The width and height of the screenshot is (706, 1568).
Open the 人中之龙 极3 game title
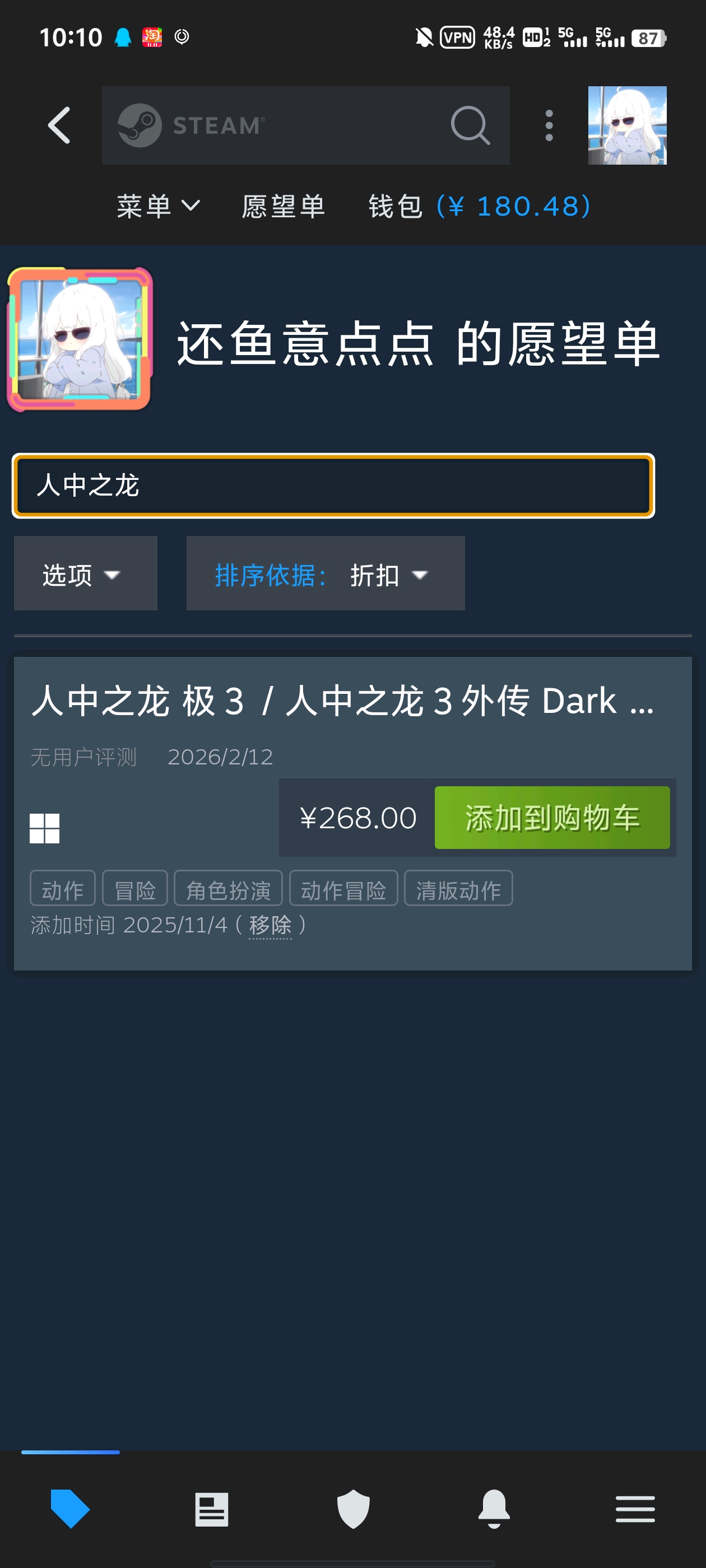[342, 700]
